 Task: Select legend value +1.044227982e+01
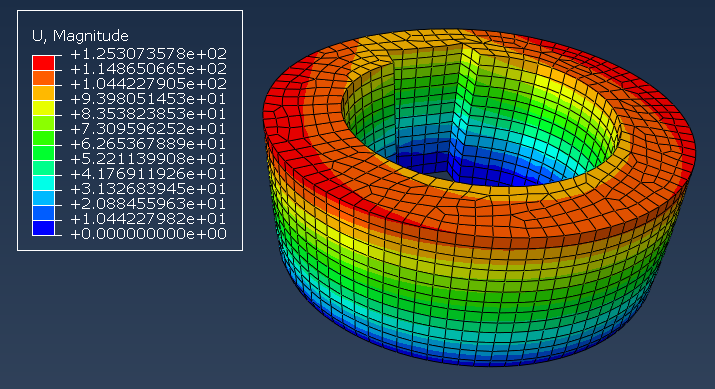tap(149, 219)
